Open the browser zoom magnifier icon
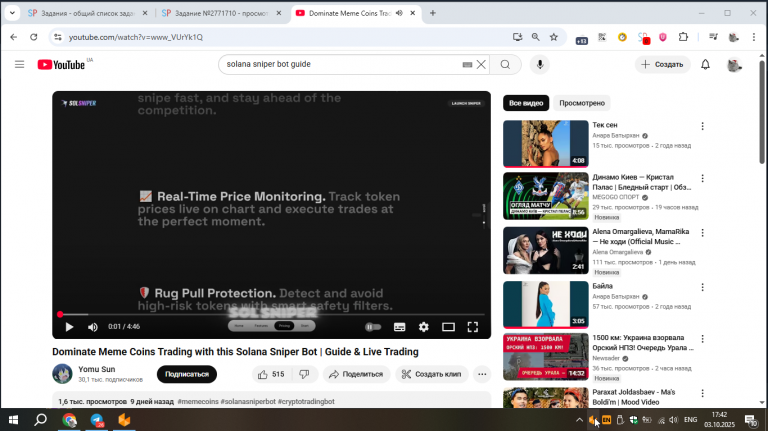This screenshot has width=768, height=431. pyautogui.click(x=535, y=37)
